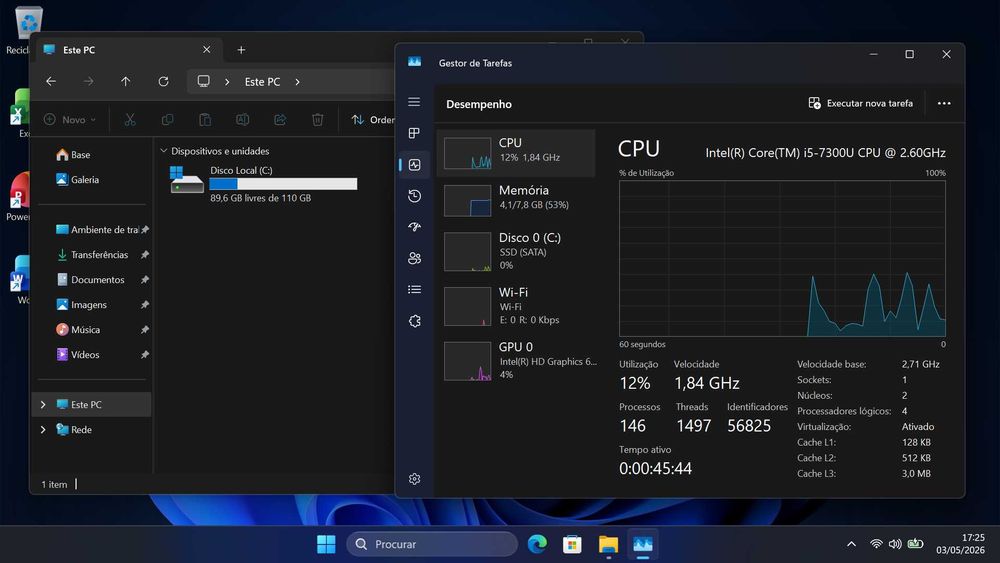The image size is (1000, 563).
Task: Click the Paste icon in File Explorer toolbar
Action: 205,119
